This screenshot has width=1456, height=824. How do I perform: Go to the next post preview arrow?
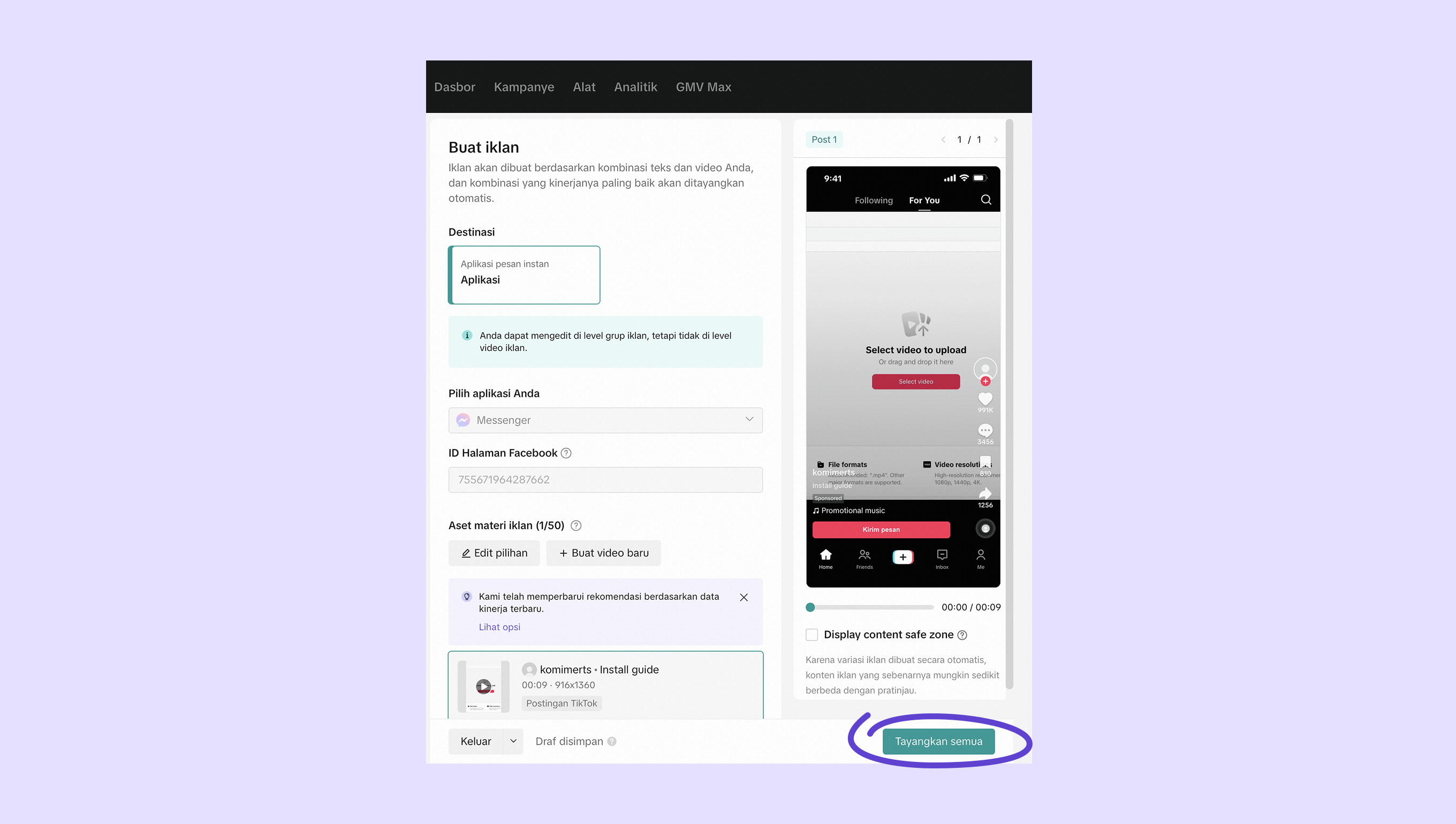tap(996, 140)
